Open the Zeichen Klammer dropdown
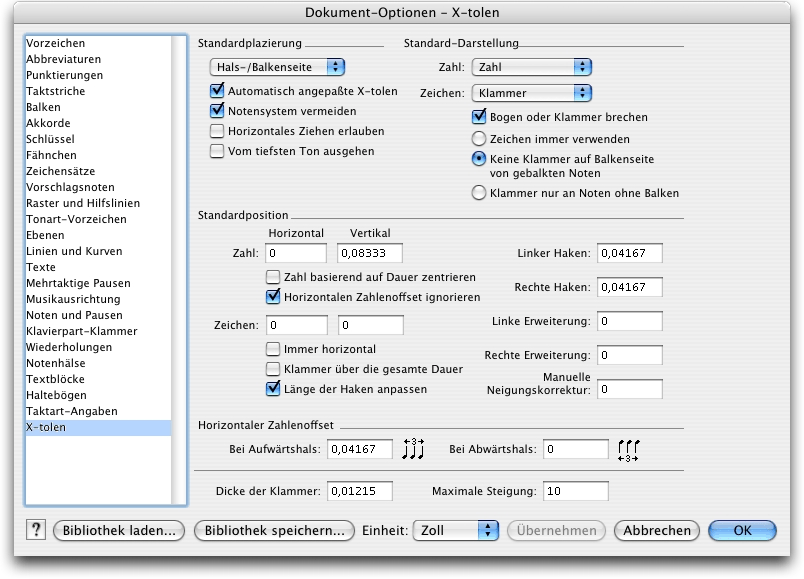Screen dimensions: 804x579 [532, 93]
